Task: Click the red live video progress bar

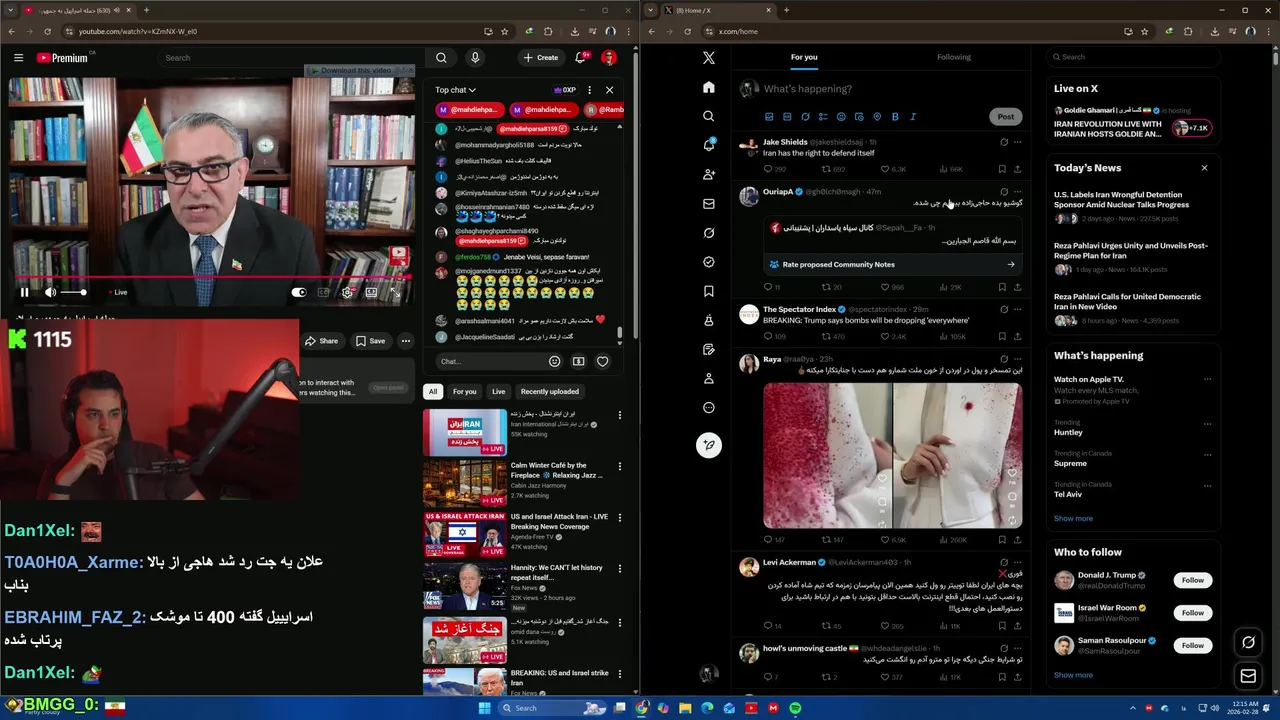Action: (211, 278)
